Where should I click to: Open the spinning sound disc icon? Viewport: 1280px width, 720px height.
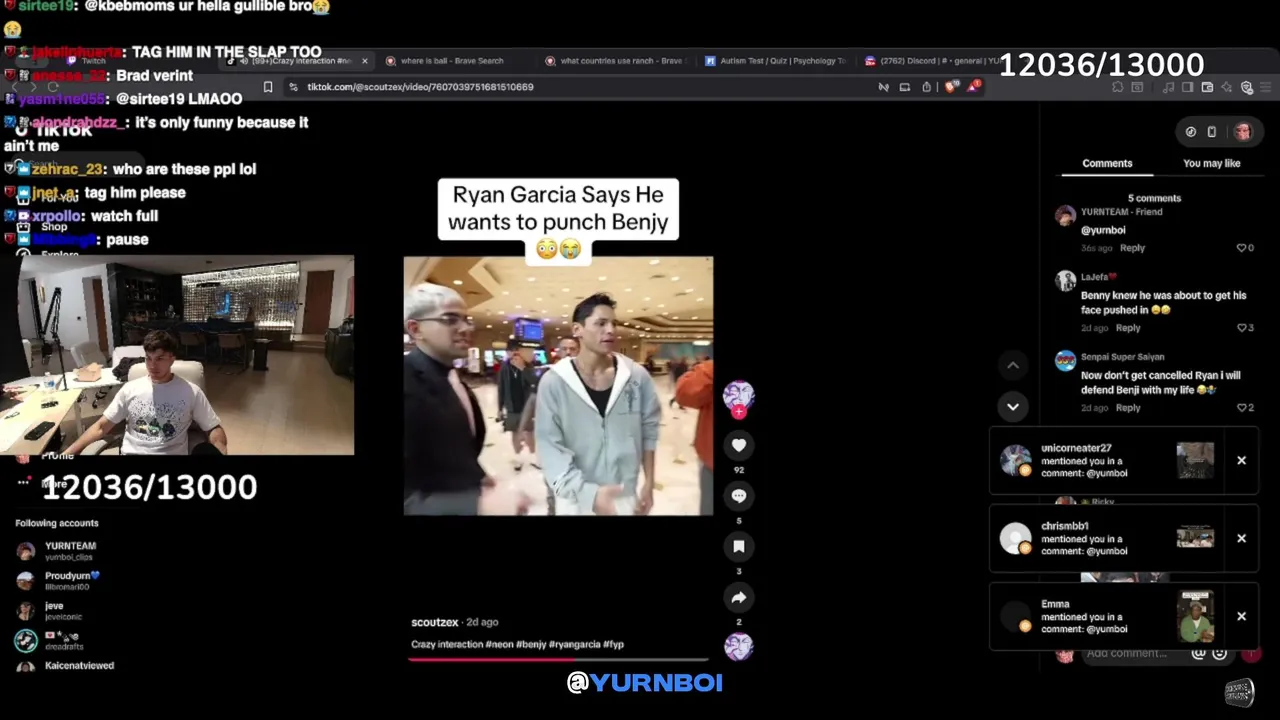(x=738, y=646)
